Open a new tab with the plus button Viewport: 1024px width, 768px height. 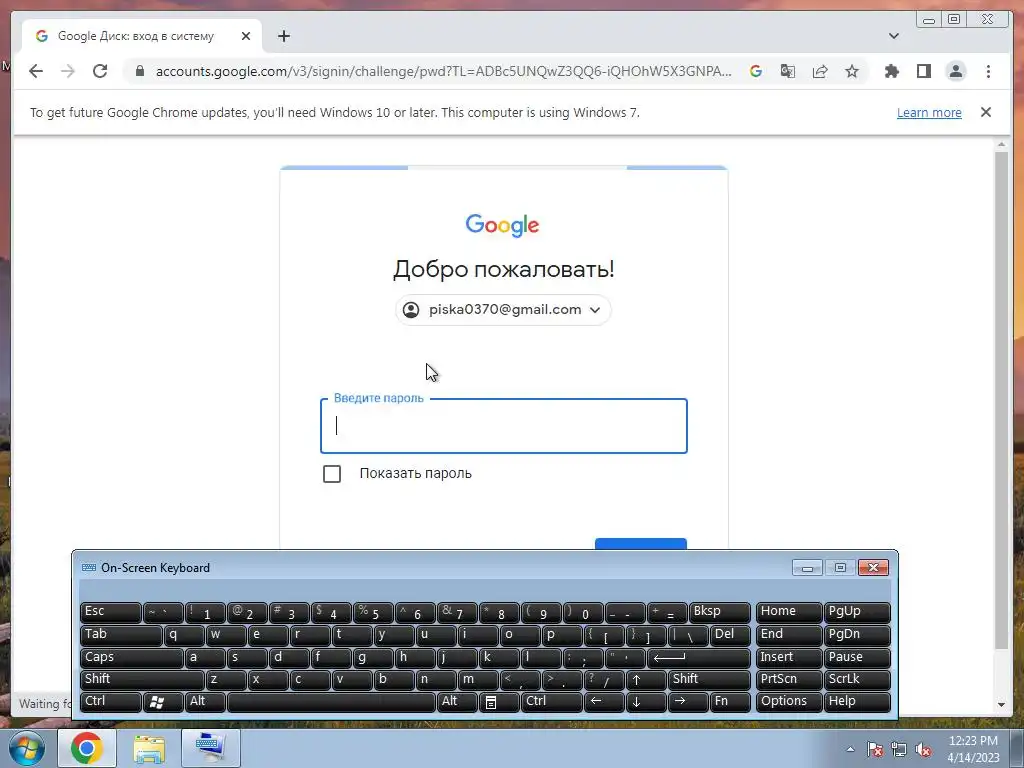click(283, 36)
